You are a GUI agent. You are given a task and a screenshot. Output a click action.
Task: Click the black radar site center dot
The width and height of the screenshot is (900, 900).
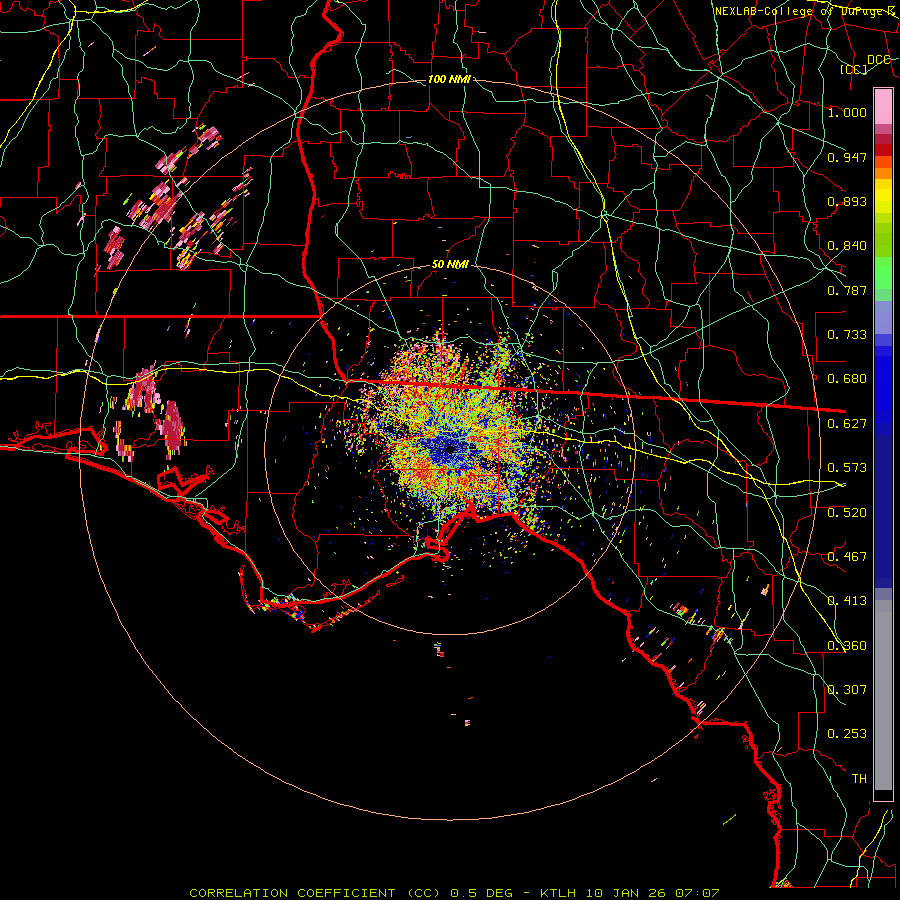point(450,449)
